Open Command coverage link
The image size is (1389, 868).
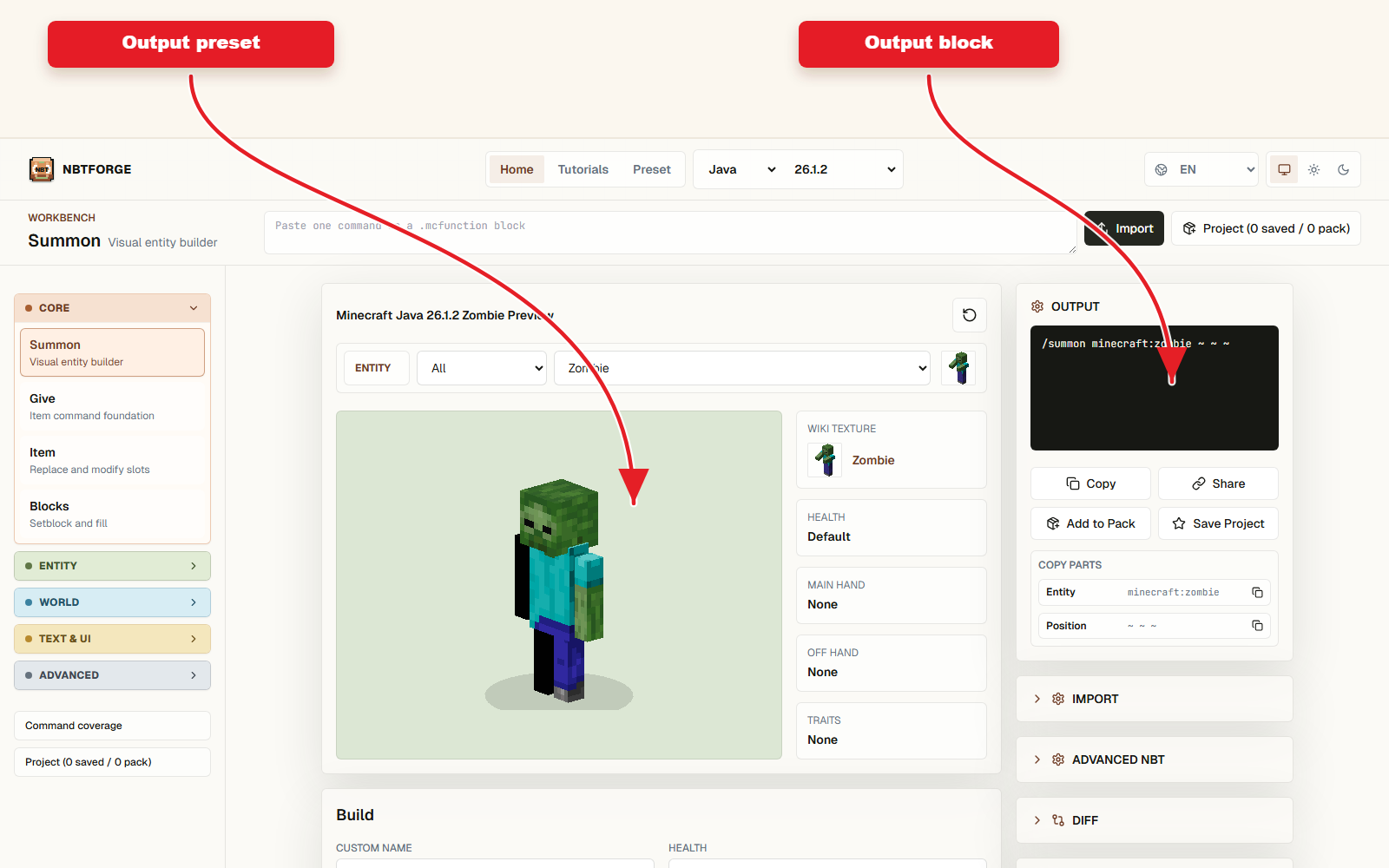coord(112,726)
